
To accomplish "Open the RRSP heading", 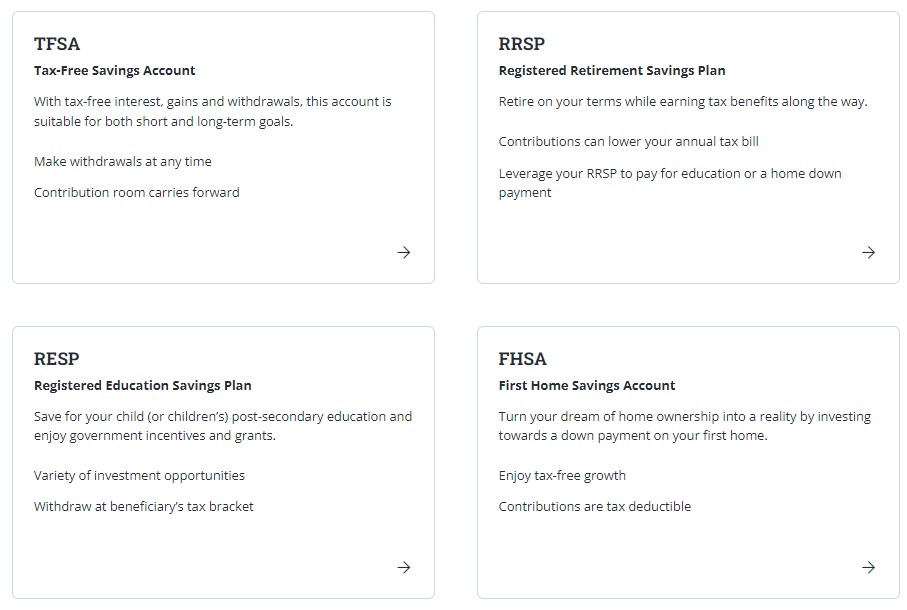I will (x=522, y=44).
